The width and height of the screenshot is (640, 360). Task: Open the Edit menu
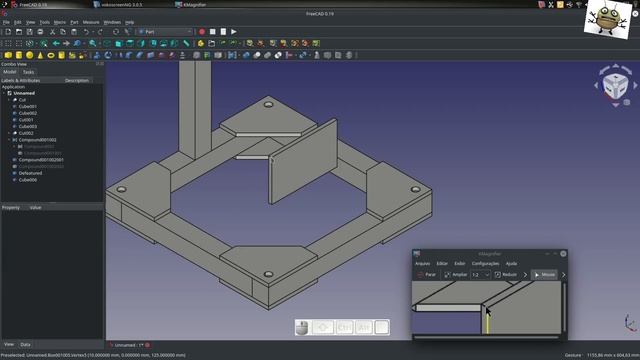18,22
